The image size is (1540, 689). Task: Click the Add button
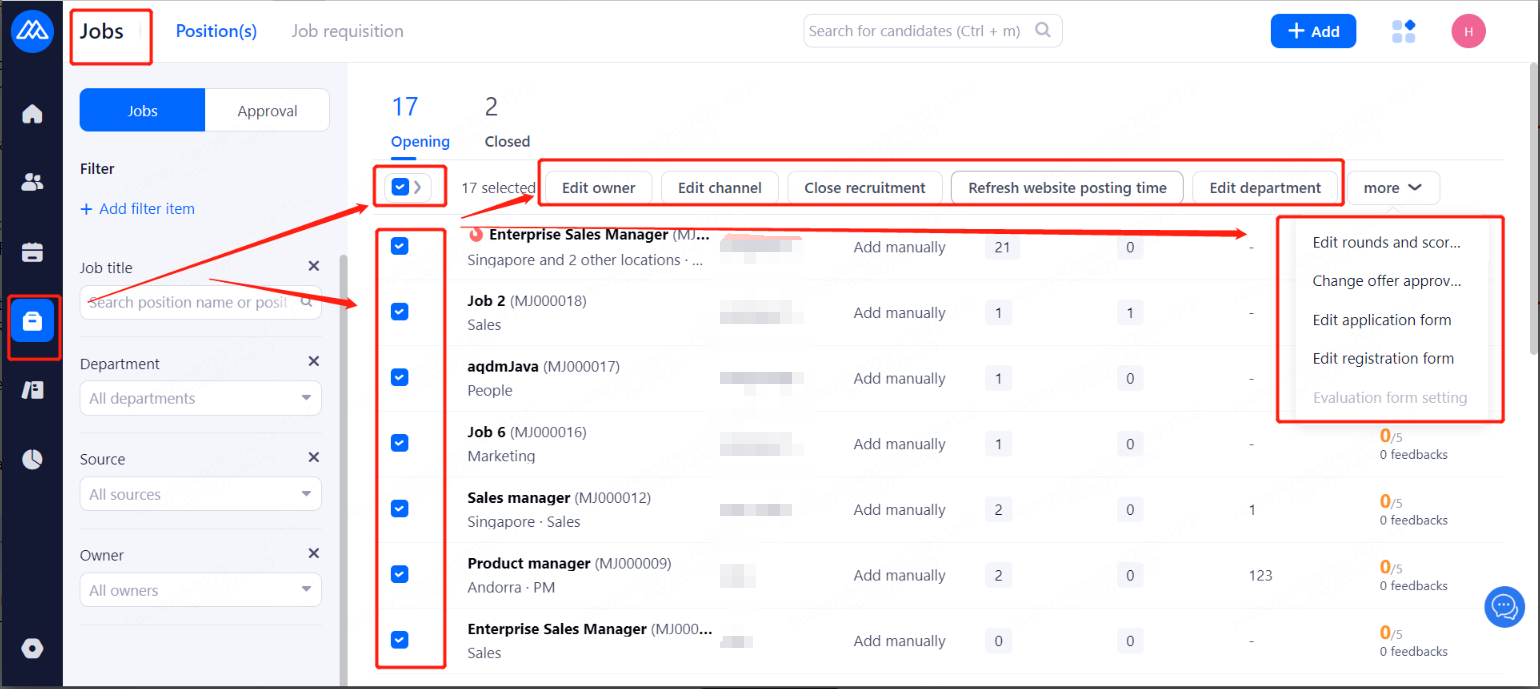1313,31
